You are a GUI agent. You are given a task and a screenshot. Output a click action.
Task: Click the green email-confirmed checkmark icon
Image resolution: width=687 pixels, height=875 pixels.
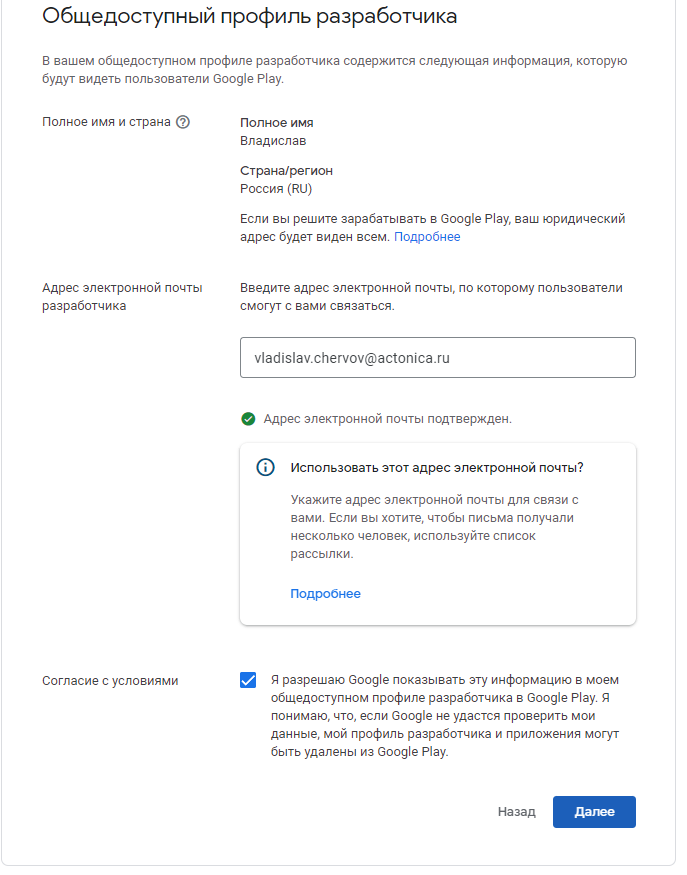click(248, 419)
